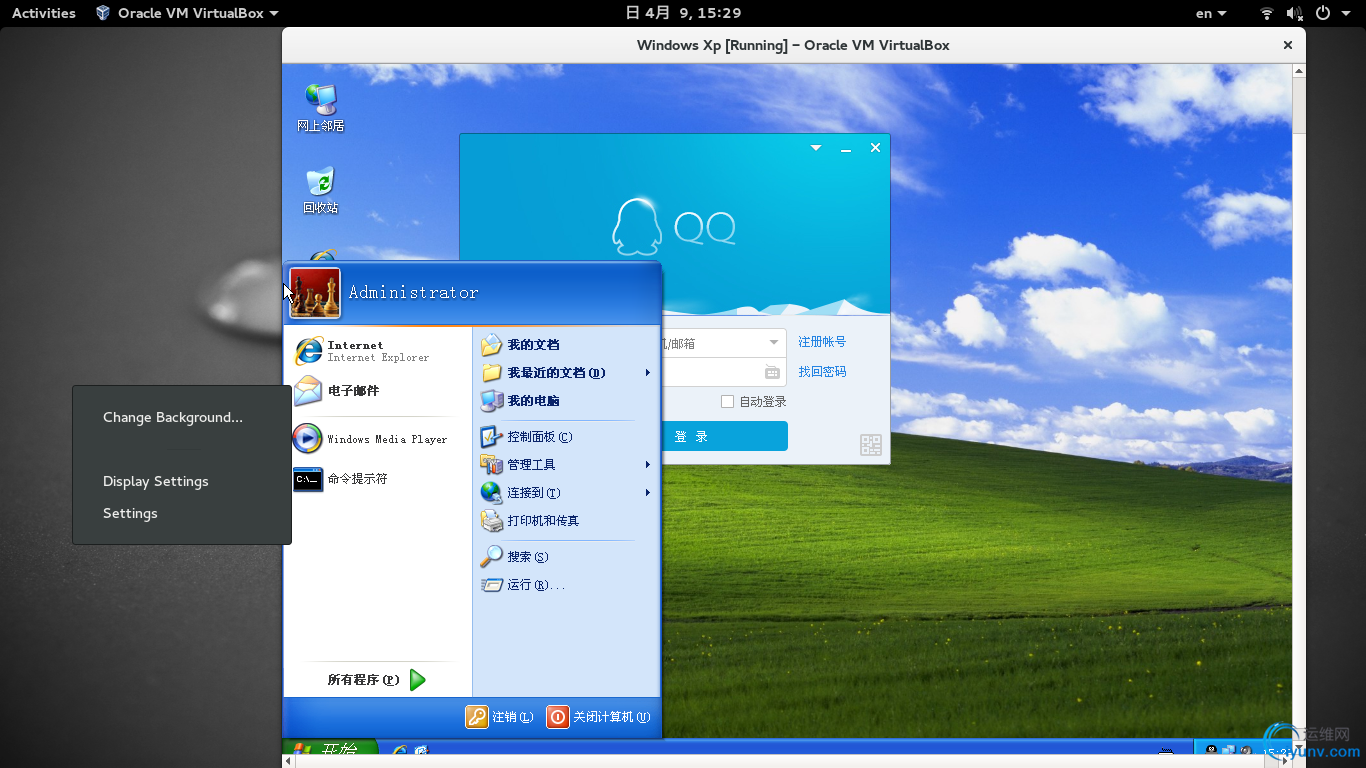Open the 'en' input language dropdown
Image resolution: width=1366 pixels, height=768 pixels.
[x=1210, y=13]
